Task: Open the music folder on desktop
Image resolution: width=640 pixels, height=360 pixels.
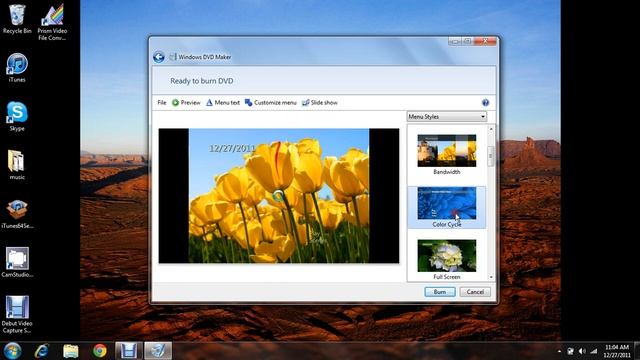Action: 17,165
